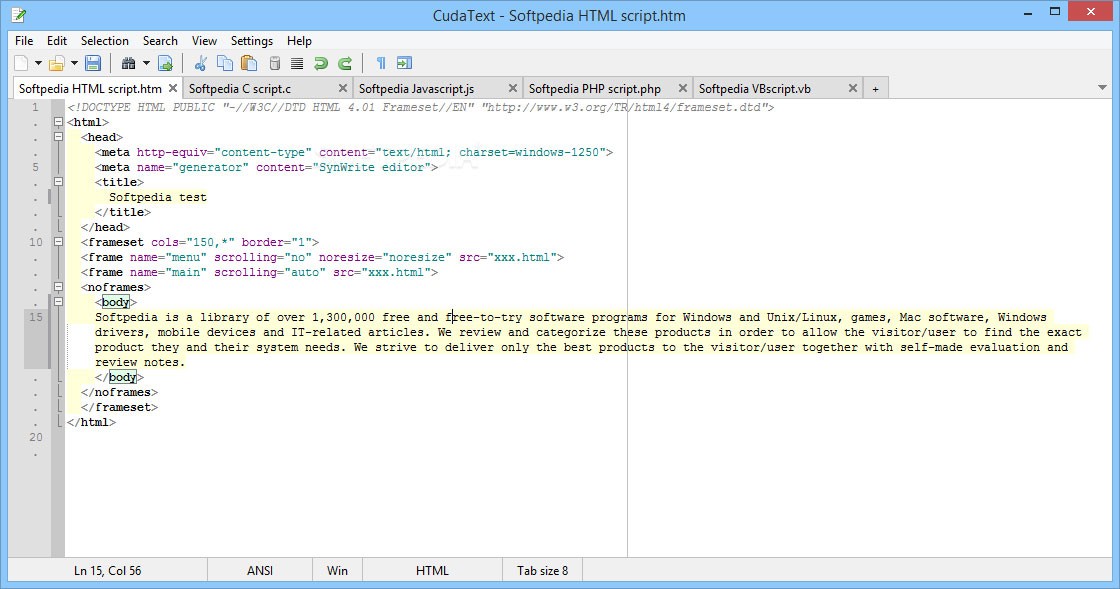
Task: Collapse the <frameset> fold marker in gutter
Action: click(x=57, y=242)
